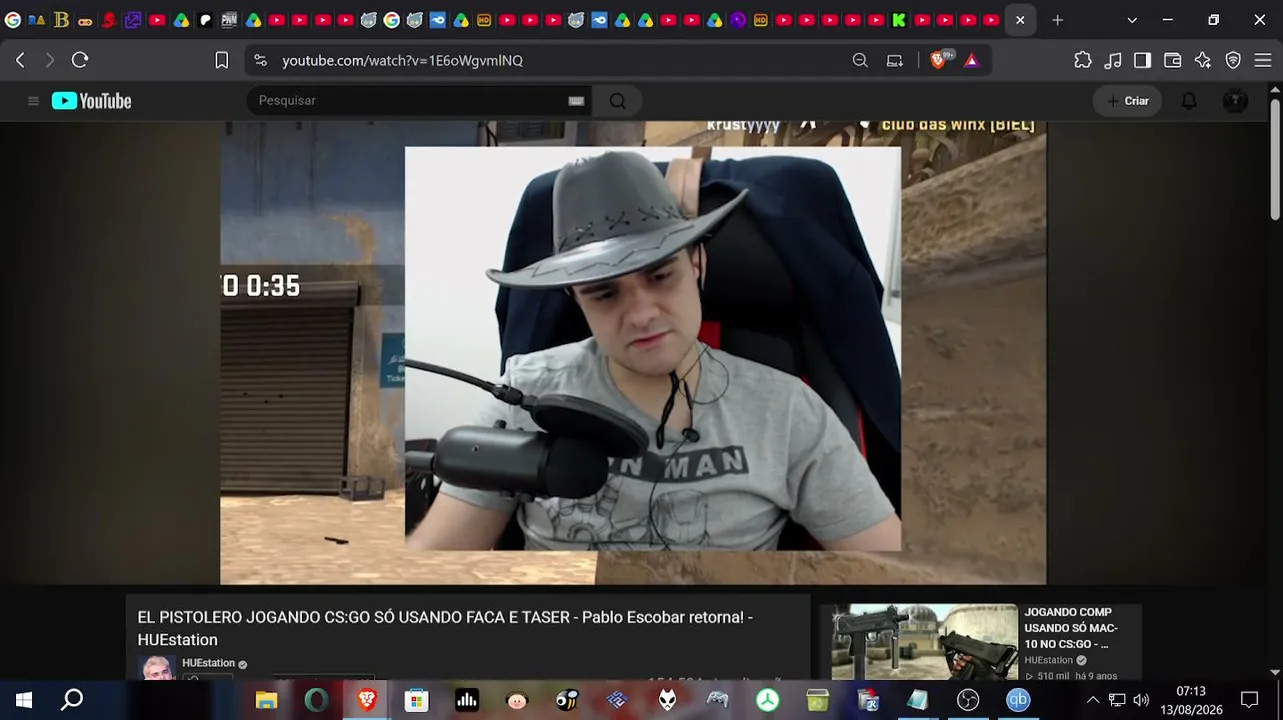Reload the YouTube page

pyautogui.click(x=80, y=60)
